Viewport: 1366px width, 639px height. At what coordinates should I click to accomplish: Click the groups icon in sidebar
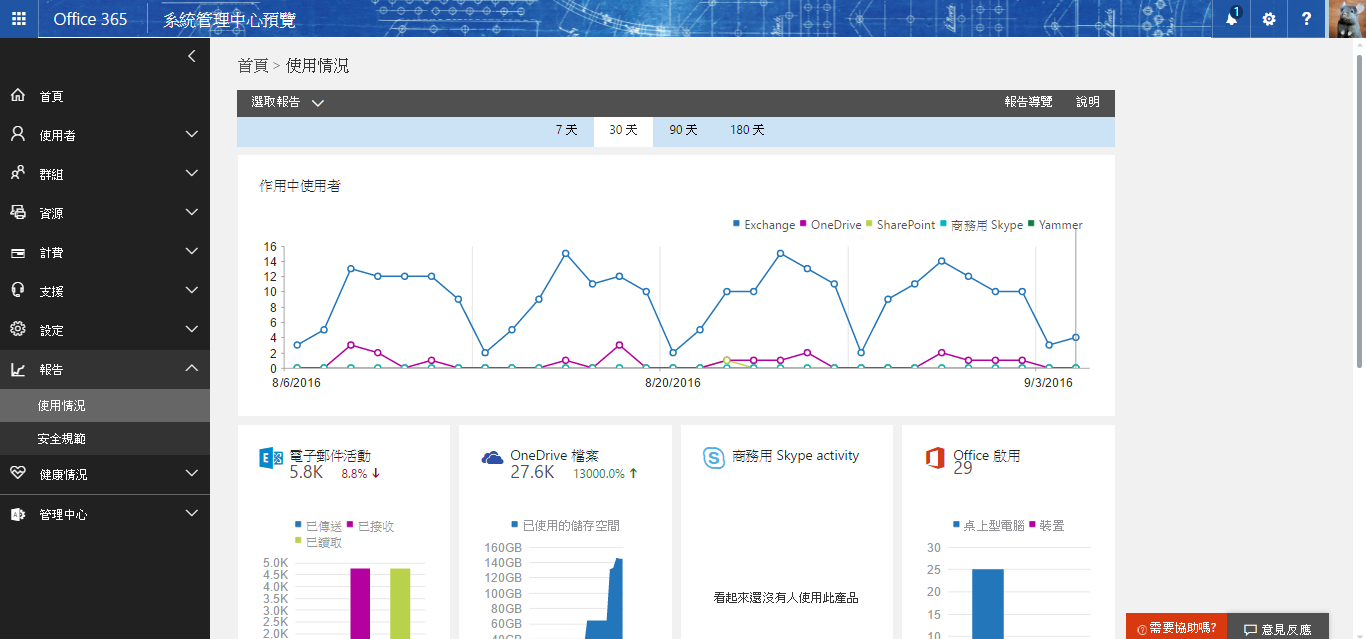[18, 174]
